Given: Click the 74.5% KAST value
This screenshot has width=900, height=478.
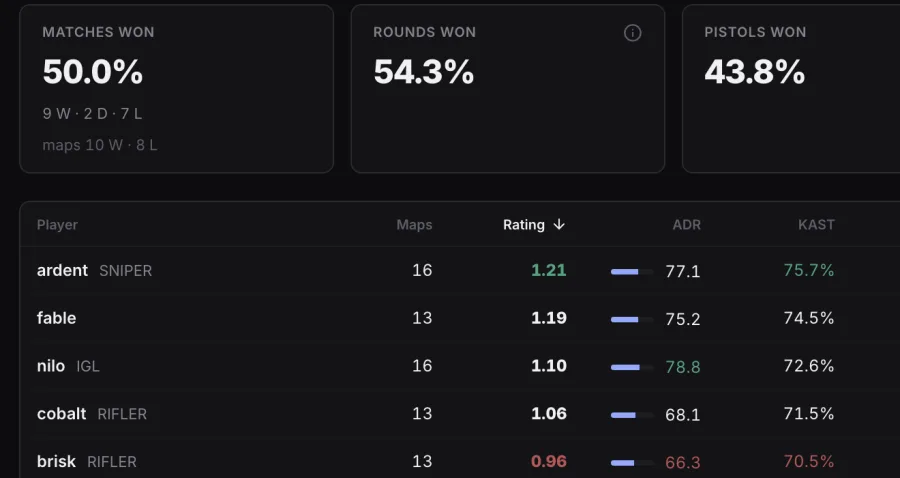Looking at the screenshot, I should 809,318.
